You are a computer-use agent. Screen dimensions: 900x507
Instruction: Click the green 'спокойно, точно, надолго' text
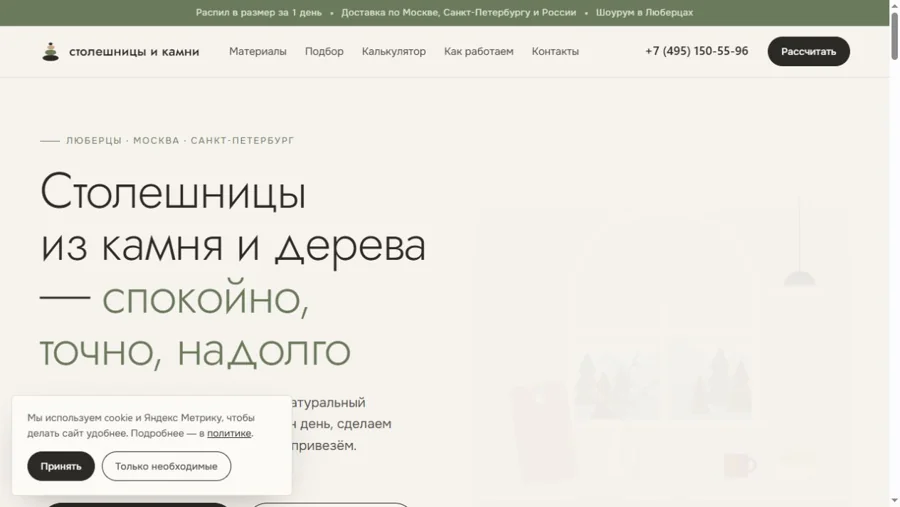[195, 324]
